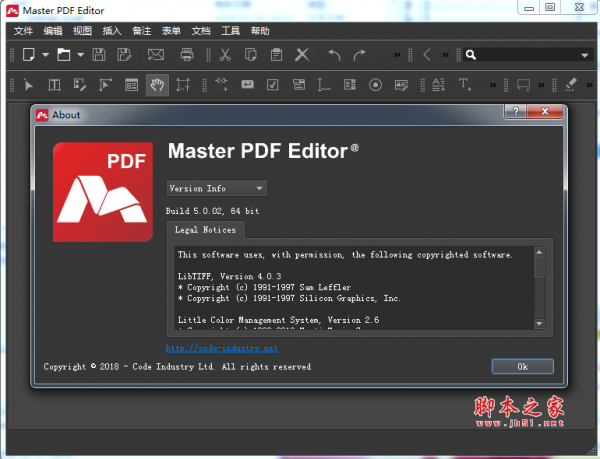The width and height of the screenshot is (600, 459).
Task: Toggle the Hand pan tool
Action: pos(157,85)
